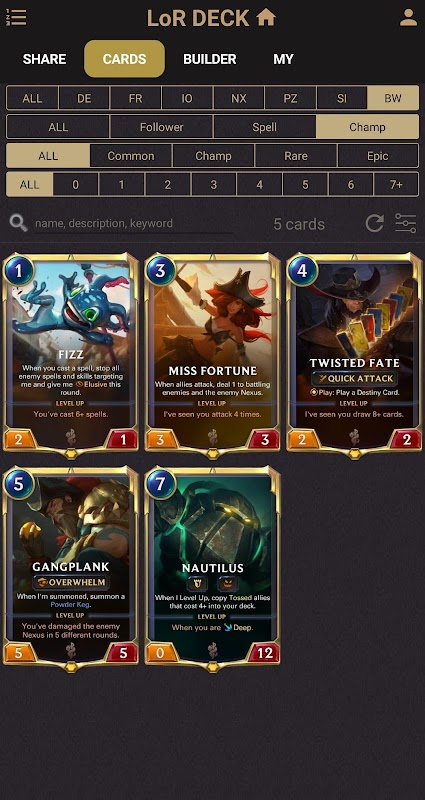Reset filters with the refresh icon
The height and width of the screenshot is (800, 425).
374,223
